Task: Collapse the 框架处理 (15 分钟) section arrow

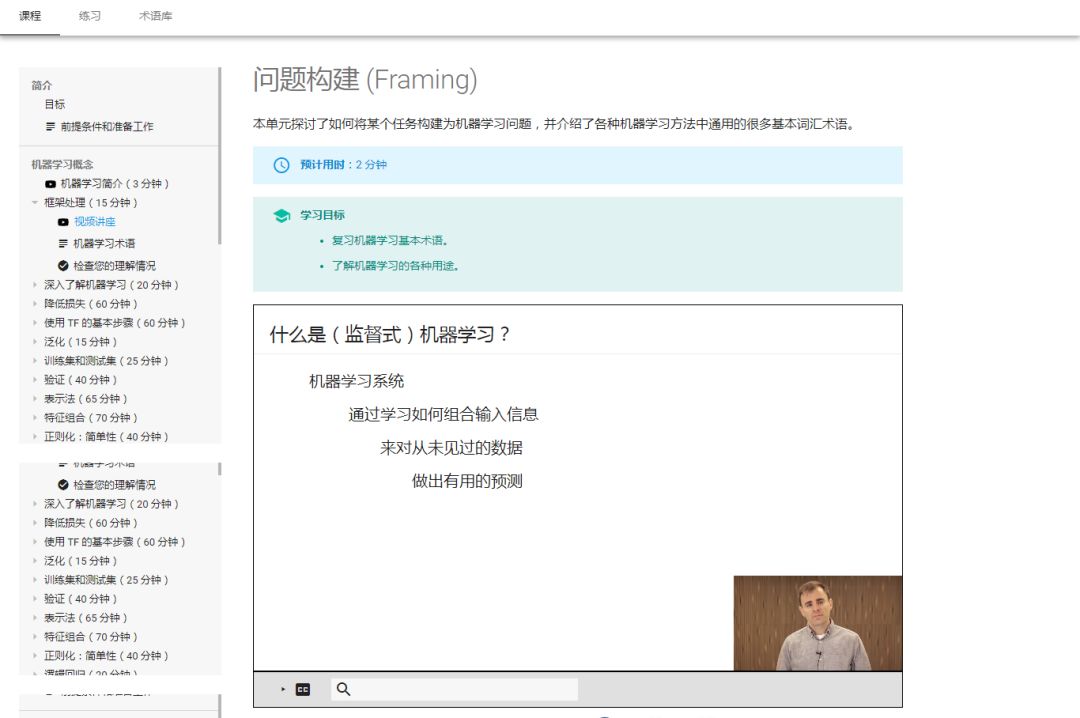Action: [35, 203]
